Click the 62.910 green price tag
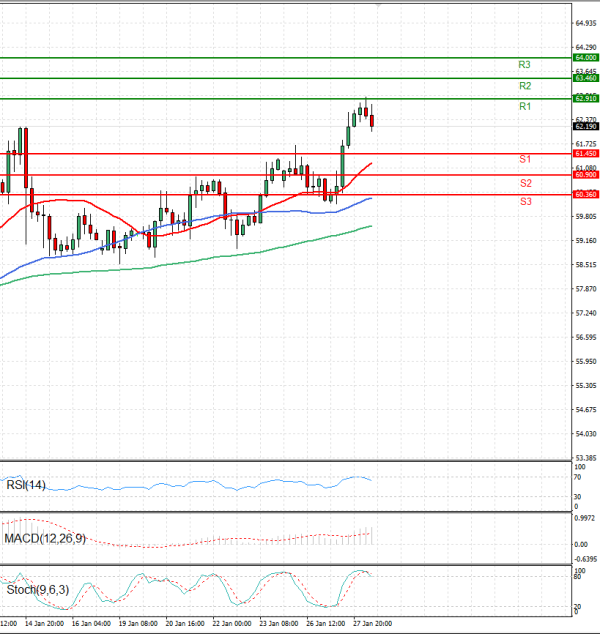 (x=585, y=99)
